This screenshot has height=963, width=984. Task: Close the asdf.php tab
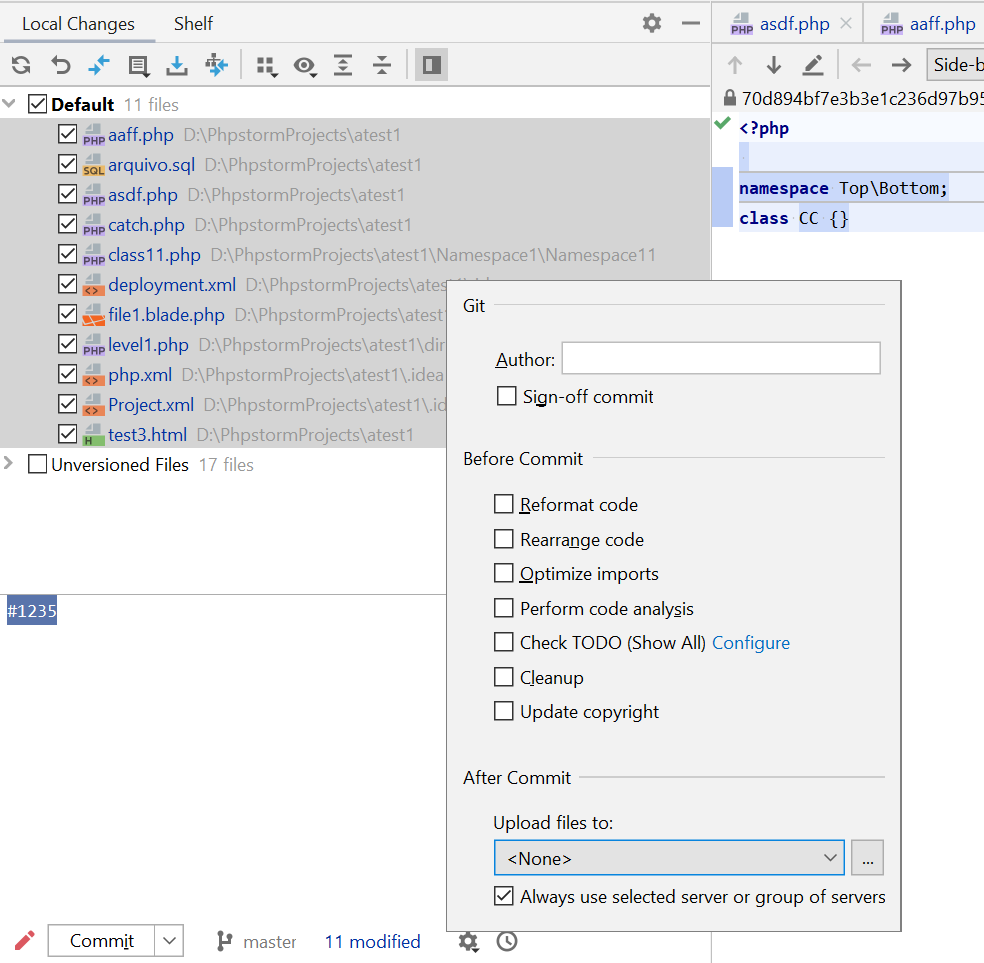tap(846, 24)
